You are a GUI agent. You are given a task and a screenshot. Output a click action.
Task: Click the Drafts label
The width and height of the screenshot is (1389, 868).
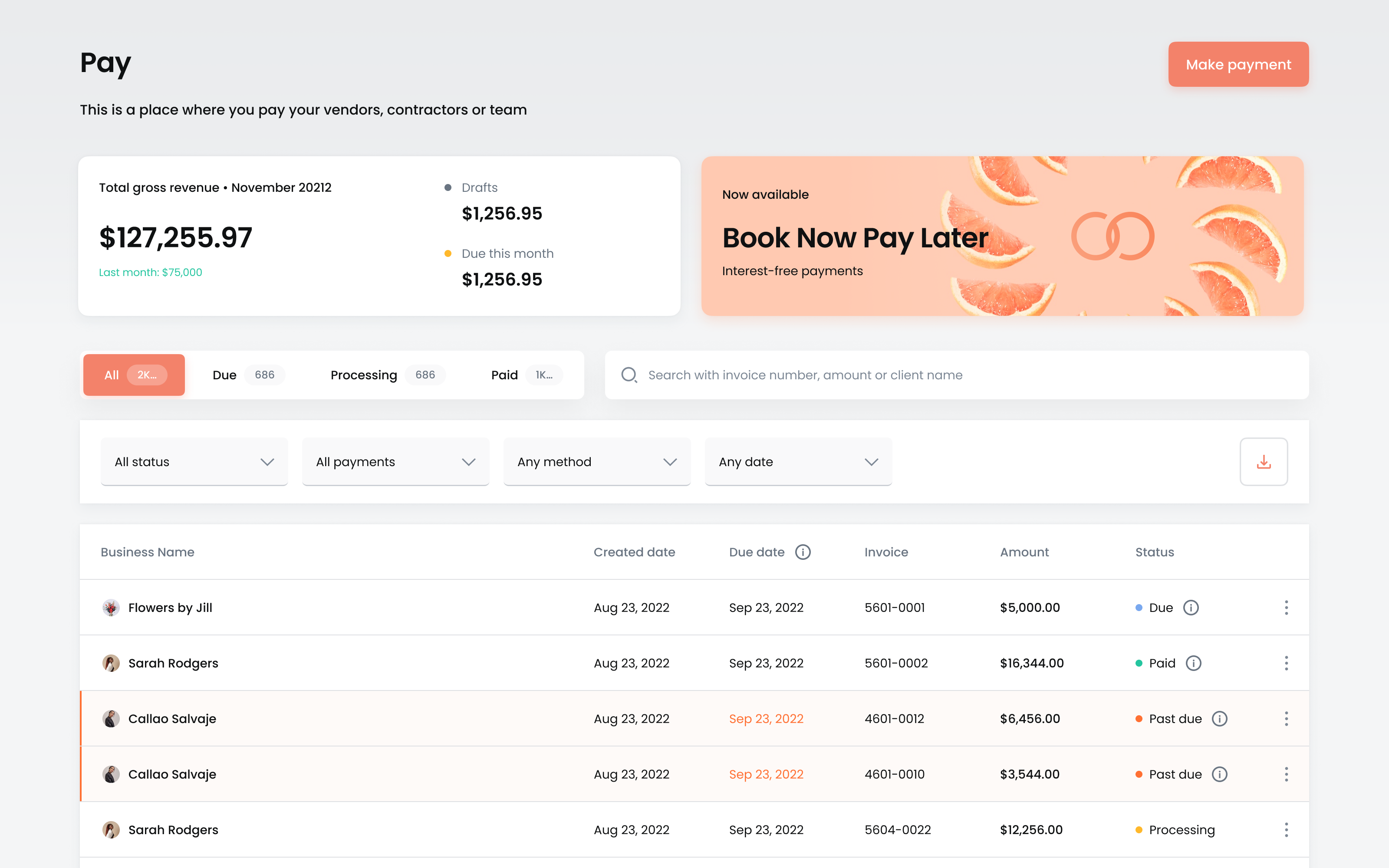(479, 187)
